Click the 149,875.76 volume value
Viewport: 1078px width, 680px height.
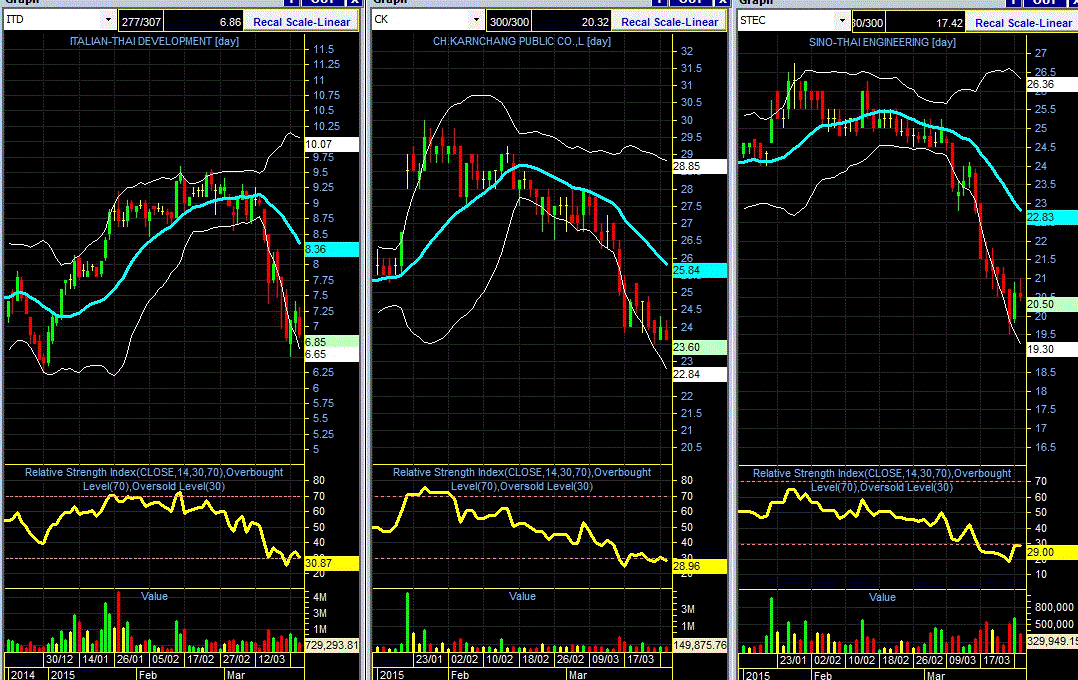coord(699,645)
